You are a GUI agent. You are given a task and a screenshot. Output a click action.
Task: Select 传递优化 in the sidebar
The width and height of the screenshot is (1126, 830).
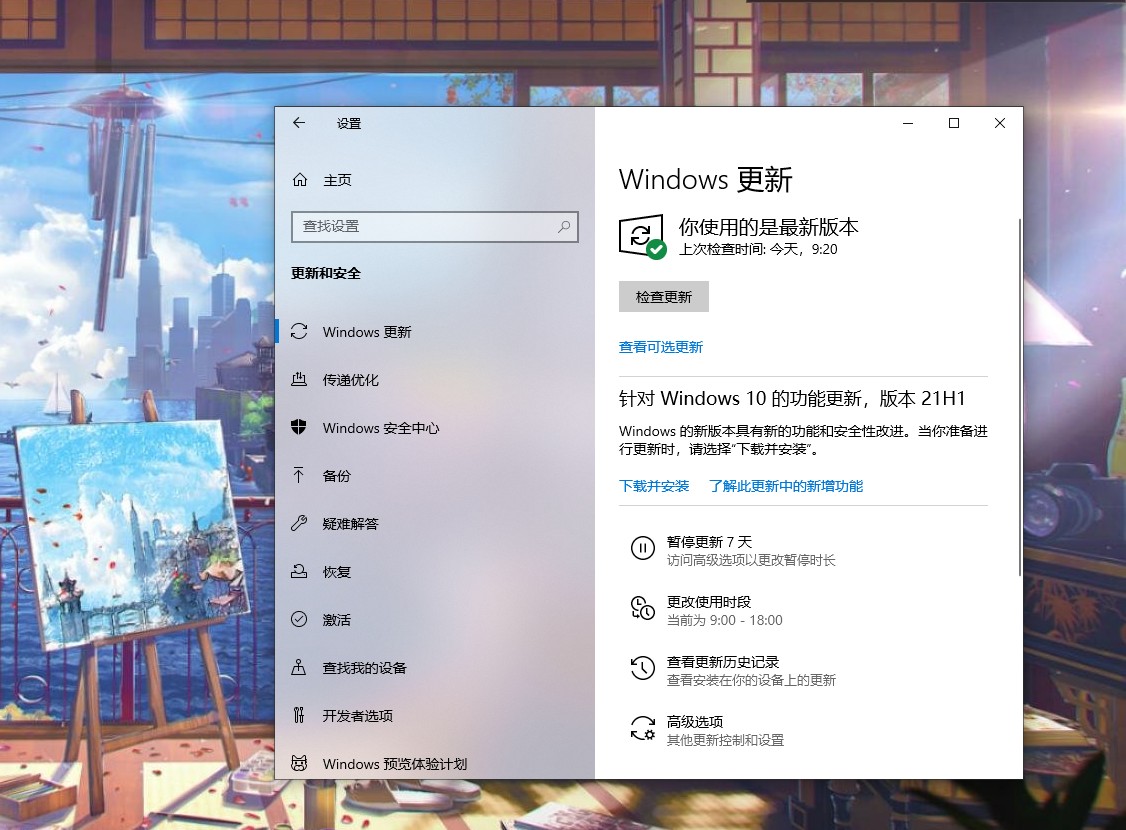coord(434,380)
